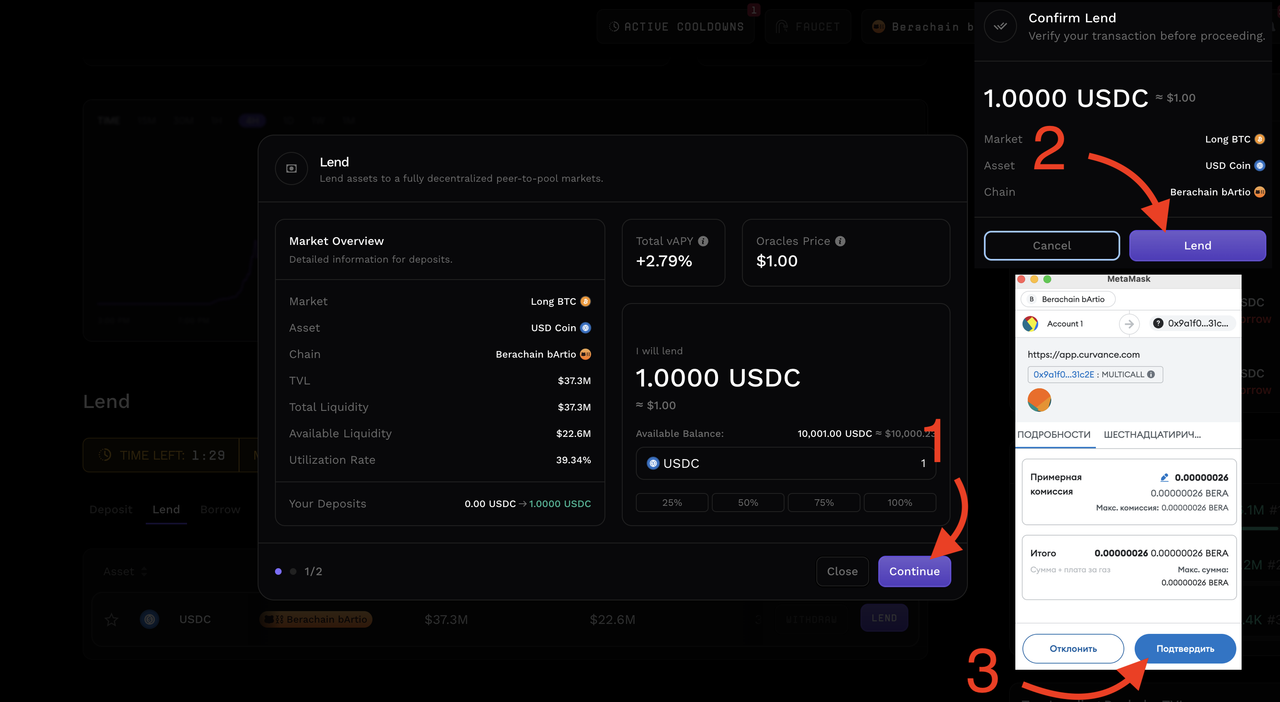
Task: Click the Berachain bArtio icon in Confirm Lend
Action: point(1260,191)
